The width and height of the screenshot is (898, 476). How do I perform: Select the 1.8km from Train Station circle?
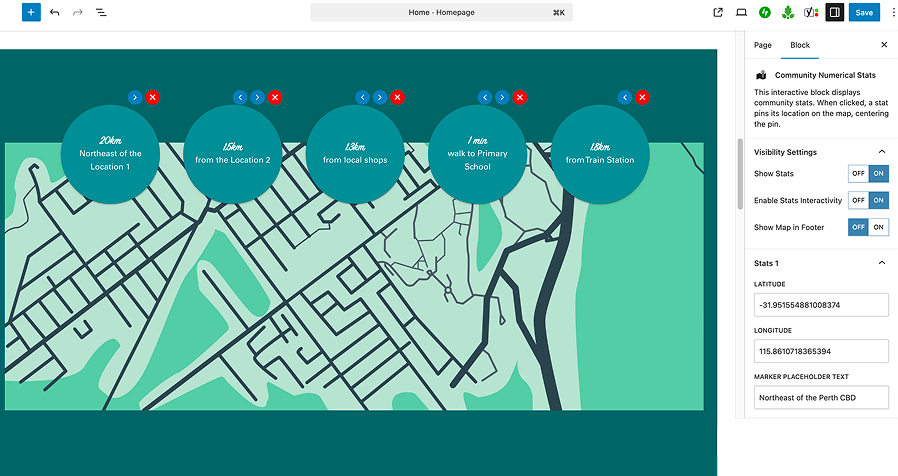click(x=600, y=154)
